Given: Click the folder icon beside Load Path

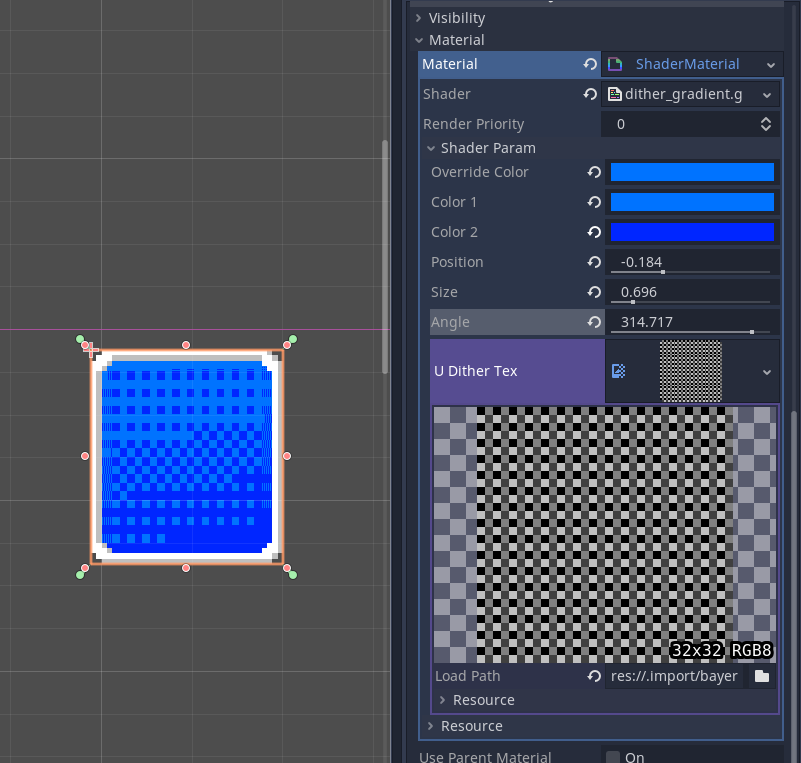Looking at the screenshot, I should pos(762,676).
